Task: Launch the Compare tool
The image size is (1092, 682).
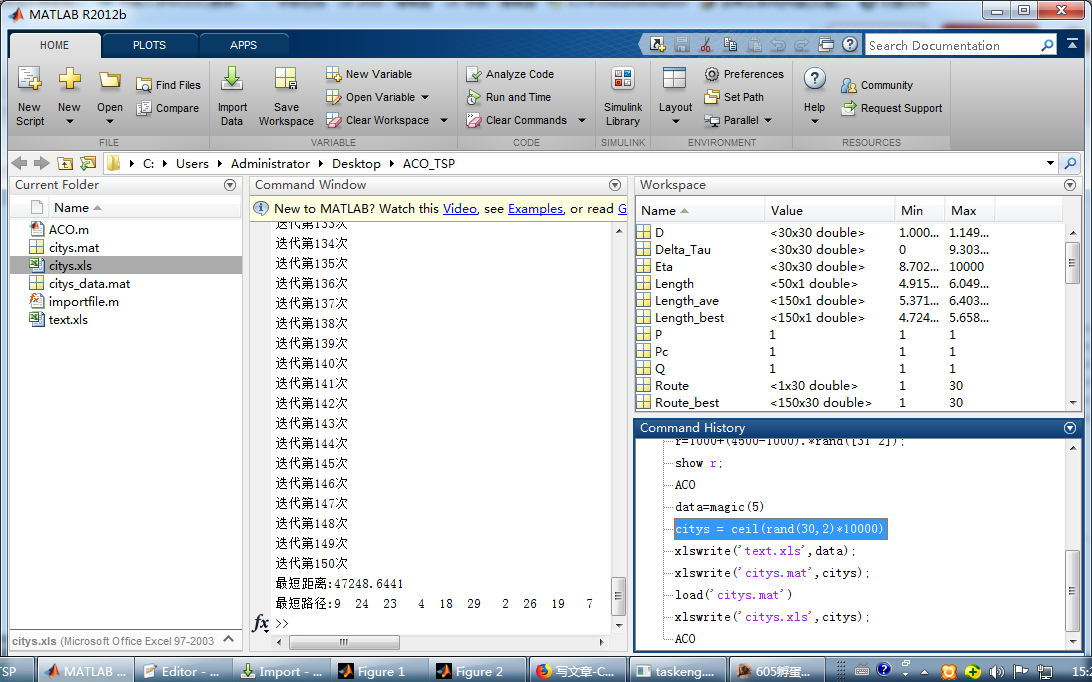Action: 169,108
